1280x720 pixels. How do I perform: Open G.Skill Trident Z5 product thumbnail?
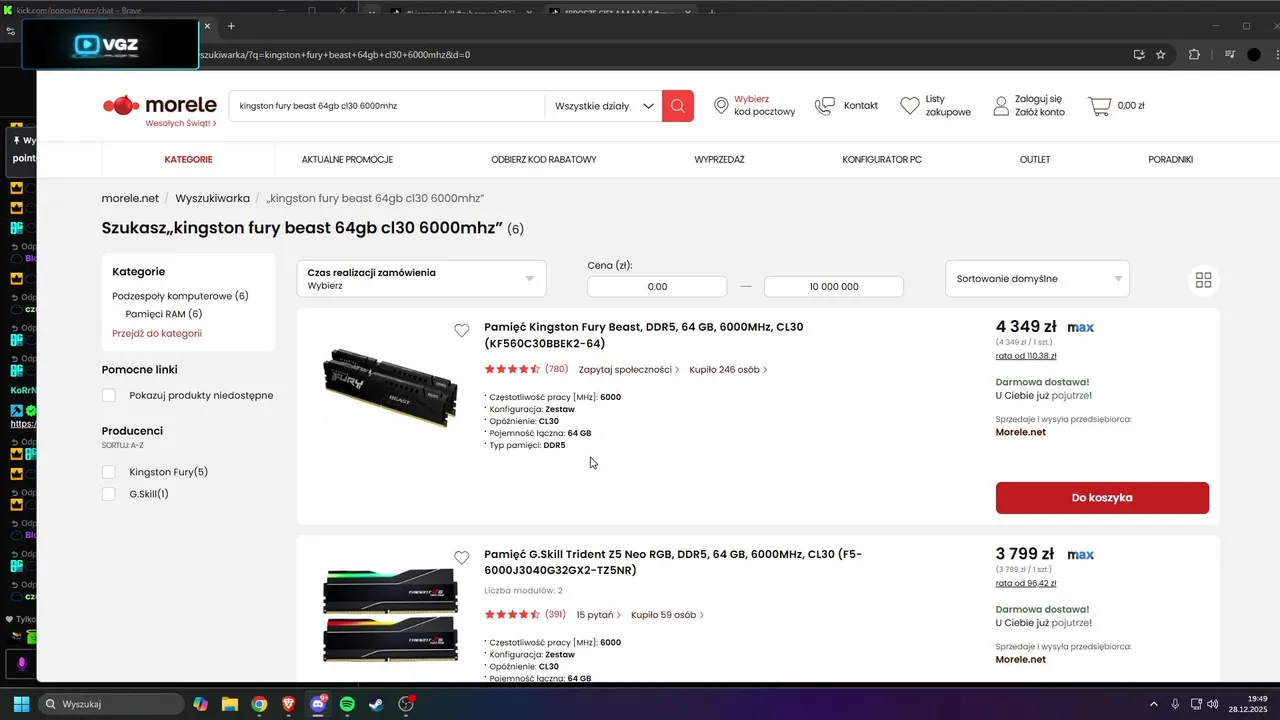coord(390,615)
